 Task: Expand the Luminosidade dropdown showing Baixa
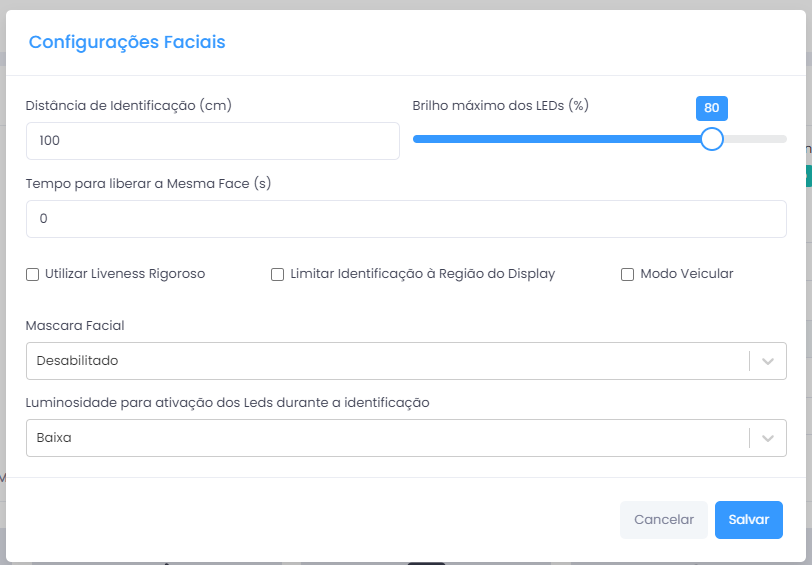[406, 438]
